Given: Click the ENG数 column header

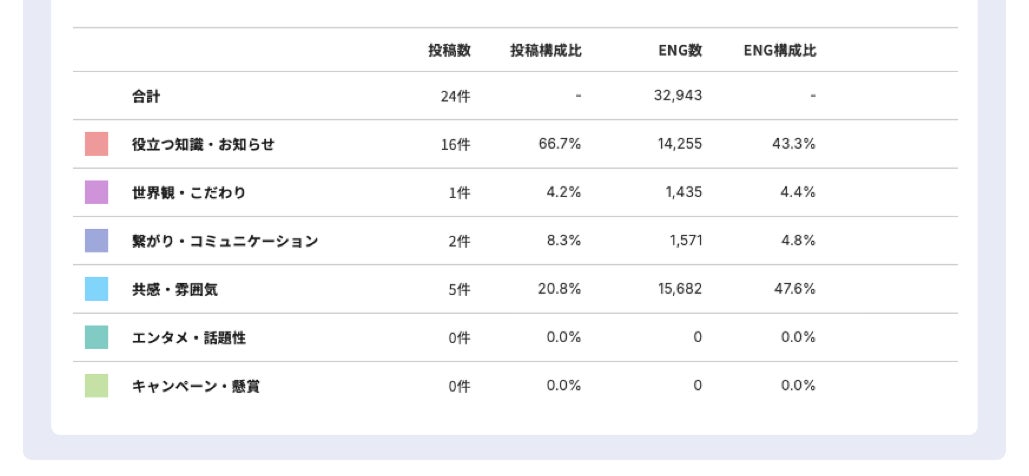Looking at the screenshot, I should pos(680,50).
